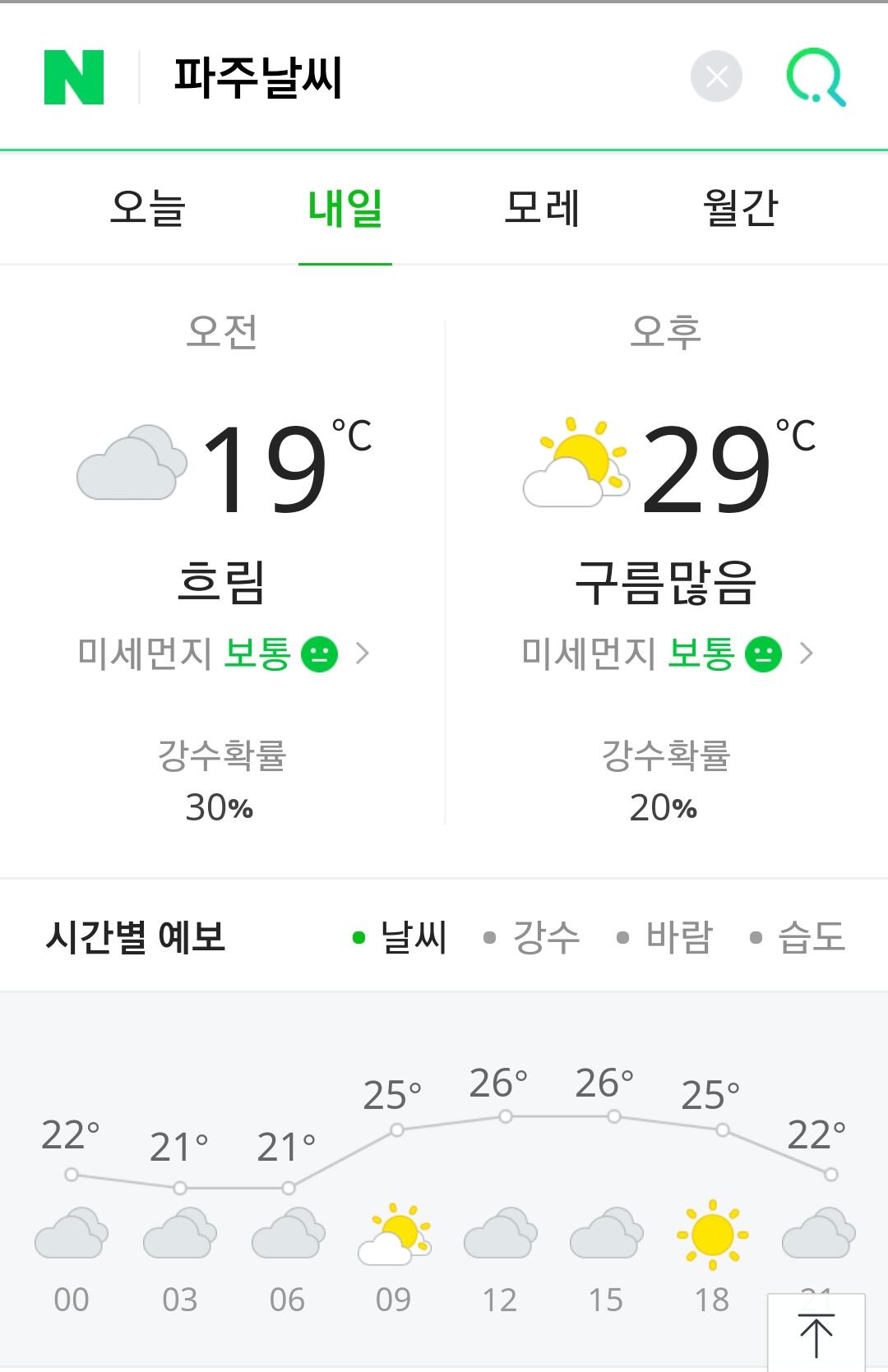Open the 월간 tab

coord(740,208)
